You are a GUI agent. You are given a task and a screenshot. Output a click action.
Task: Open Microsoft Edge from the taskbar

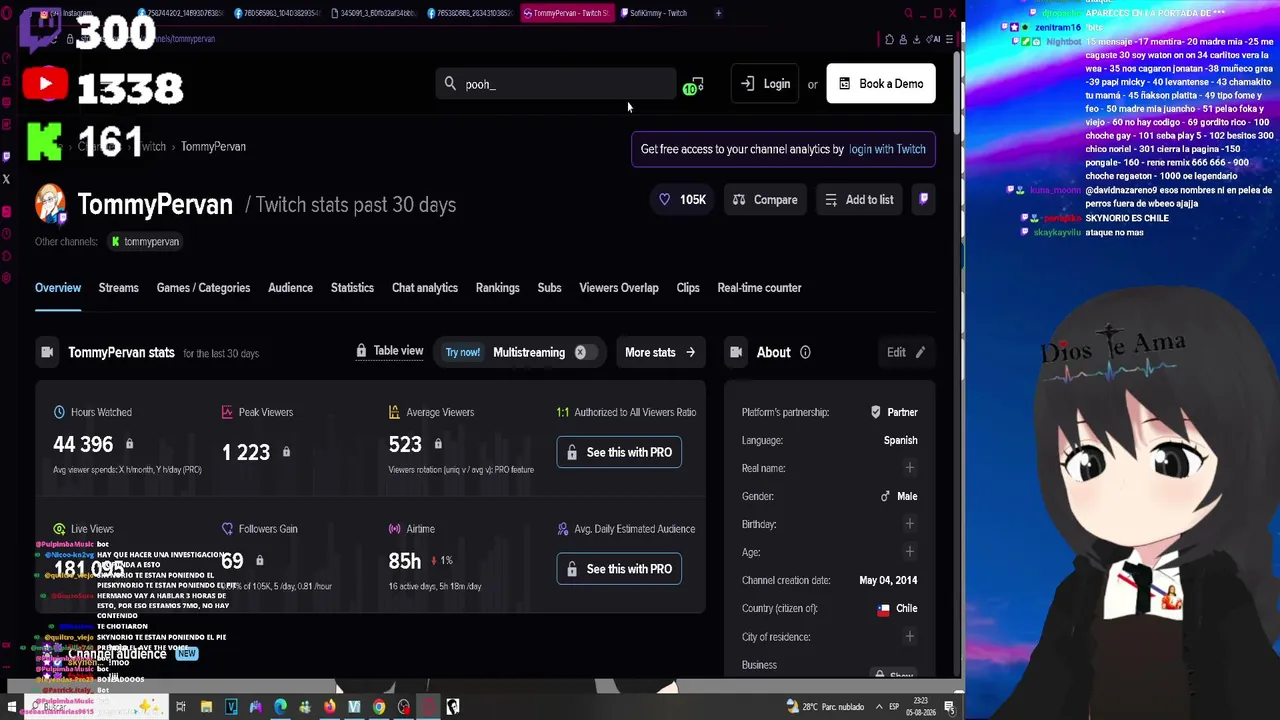point(280,707)
